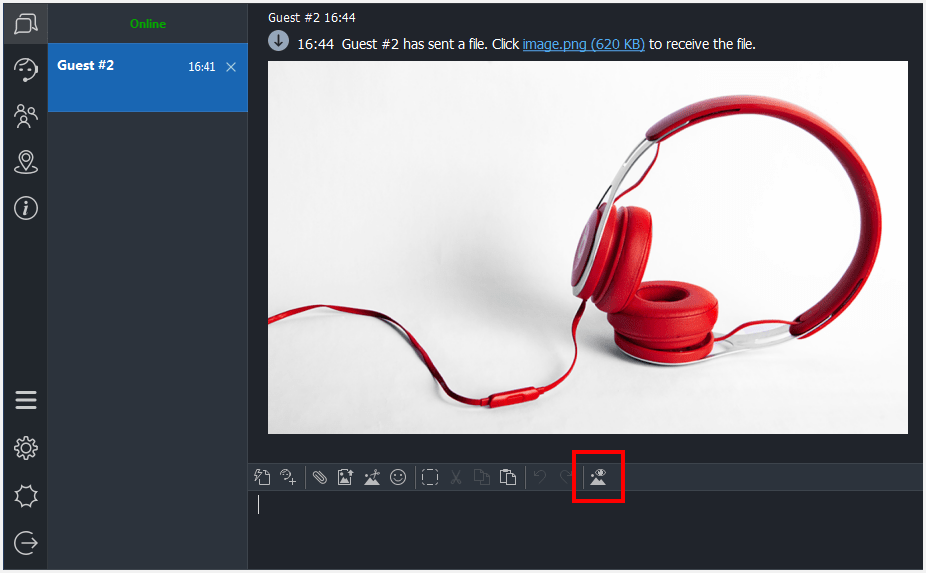
Task: Open the map location pin icon
Action: pos(26,162)
